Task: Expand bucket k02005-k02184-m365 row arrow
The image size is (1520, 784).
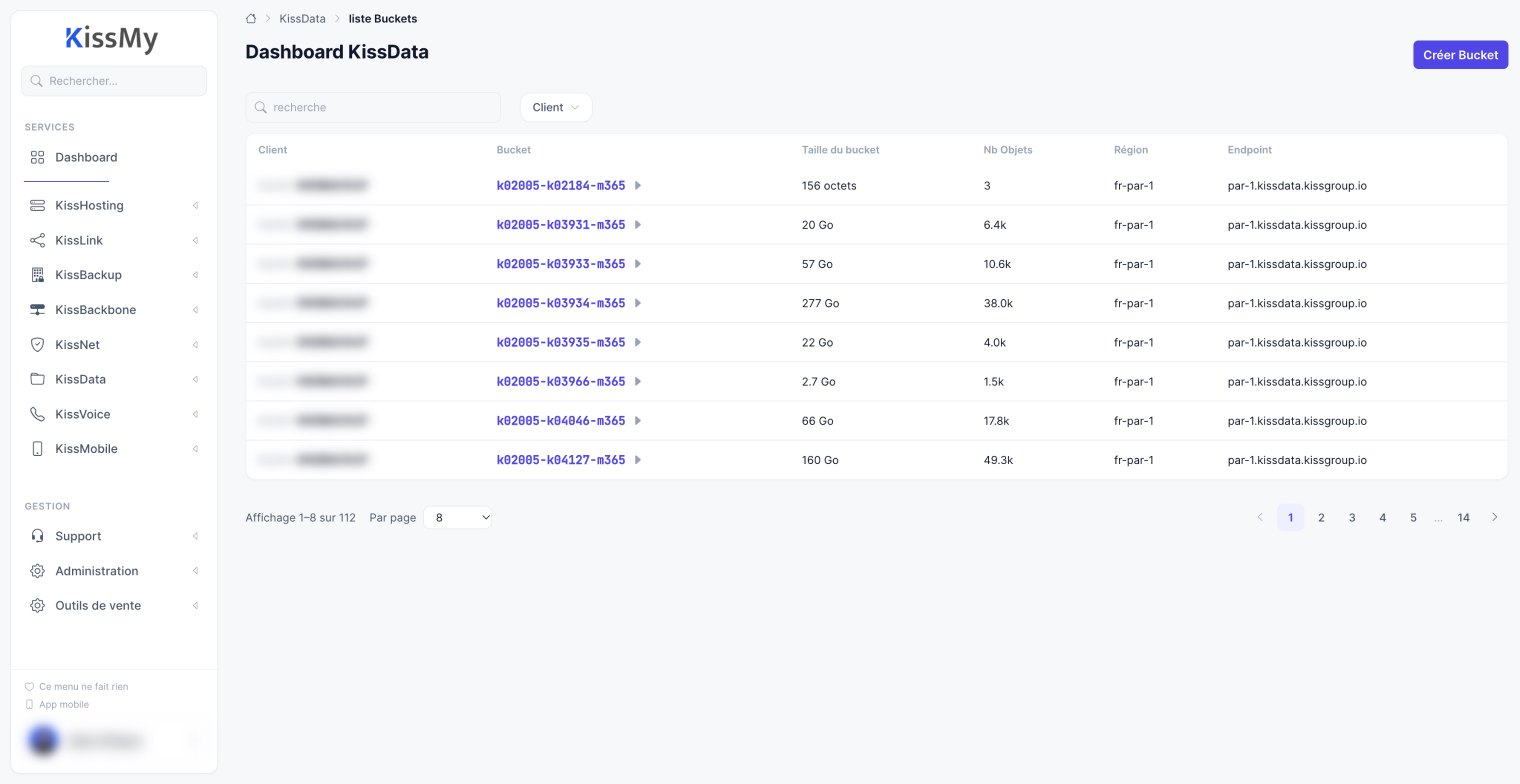Action: [x=638, y=185]
